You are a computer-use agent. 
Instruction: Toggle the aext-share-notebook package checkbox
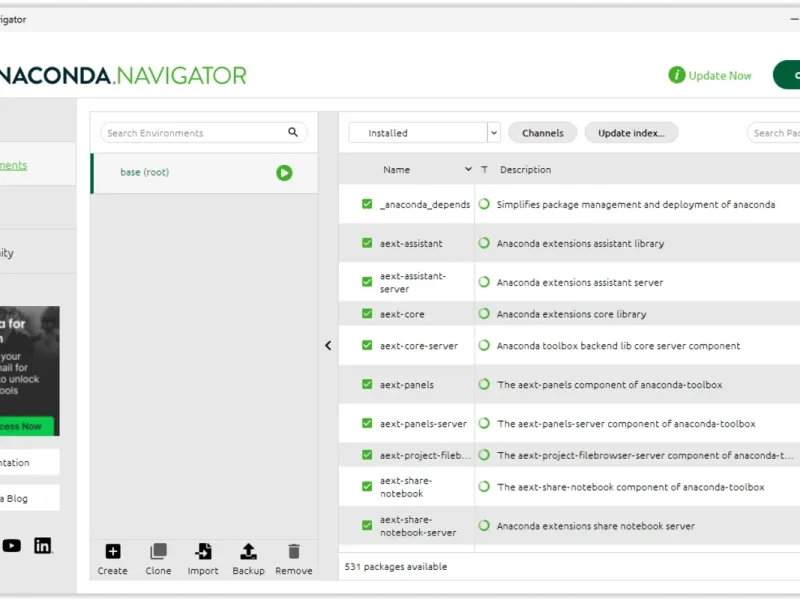coord(367,487)
